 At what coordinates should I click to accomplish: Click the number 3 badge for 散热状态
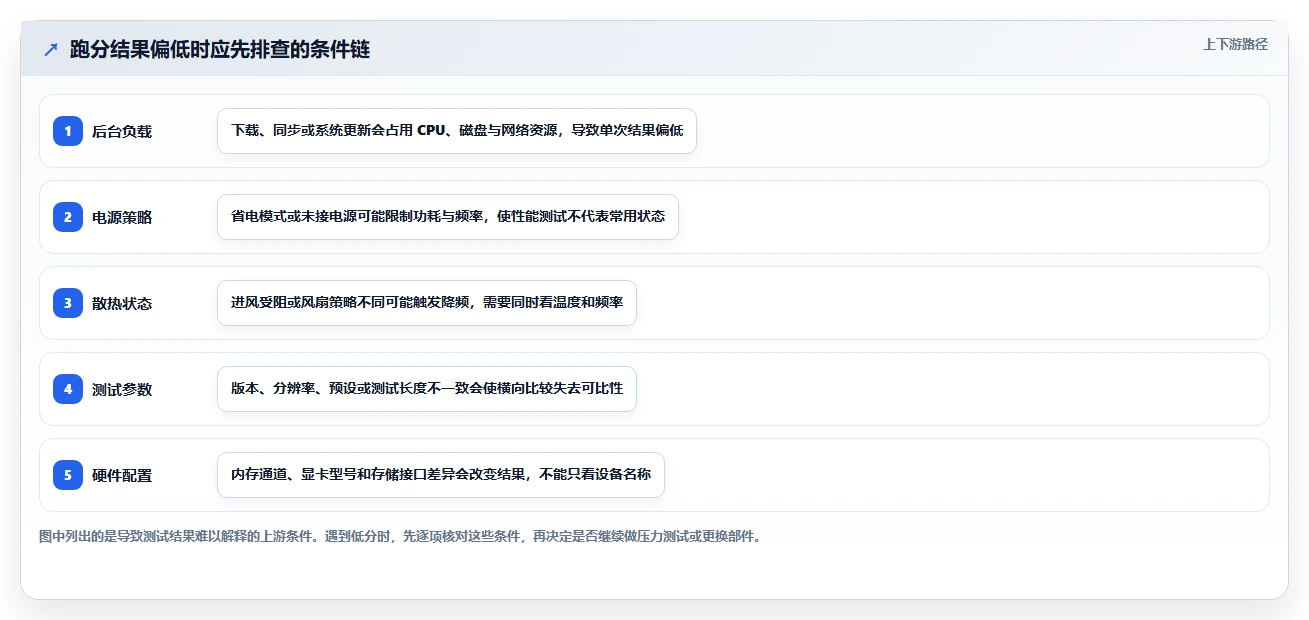pyautogui.click(x=68, y=303)
